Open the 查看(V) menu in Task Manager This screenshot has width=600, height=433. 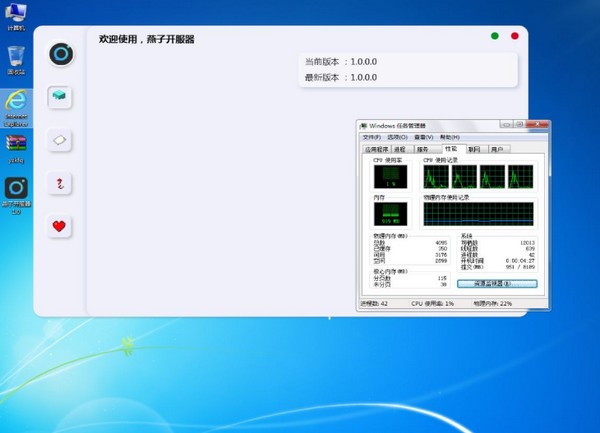point(422,137)
